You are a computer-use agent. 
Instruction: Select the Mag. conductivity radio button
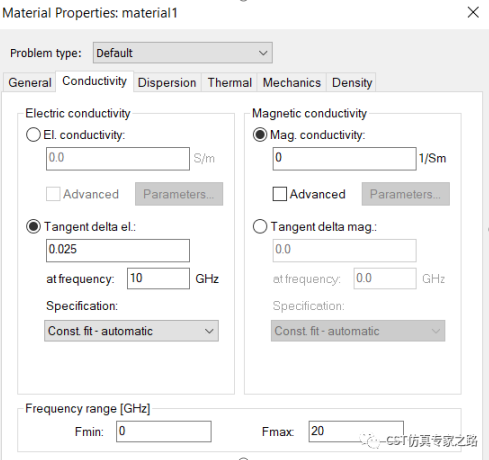[260, 135]
